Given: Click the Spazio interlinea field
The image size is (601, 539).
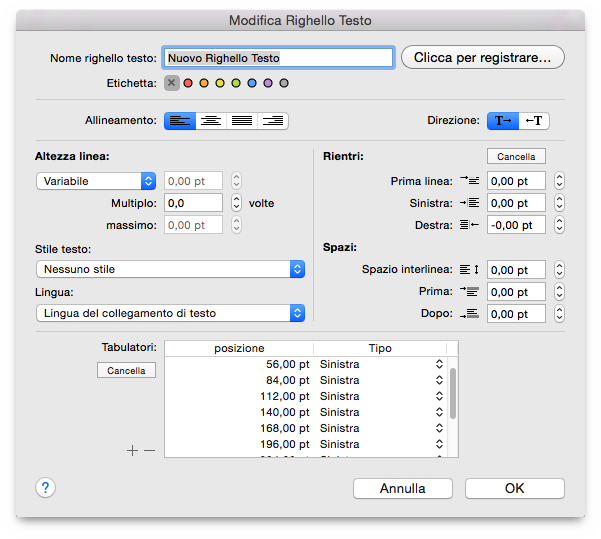Looking at the screenshot, I should (x=516, y=270).
